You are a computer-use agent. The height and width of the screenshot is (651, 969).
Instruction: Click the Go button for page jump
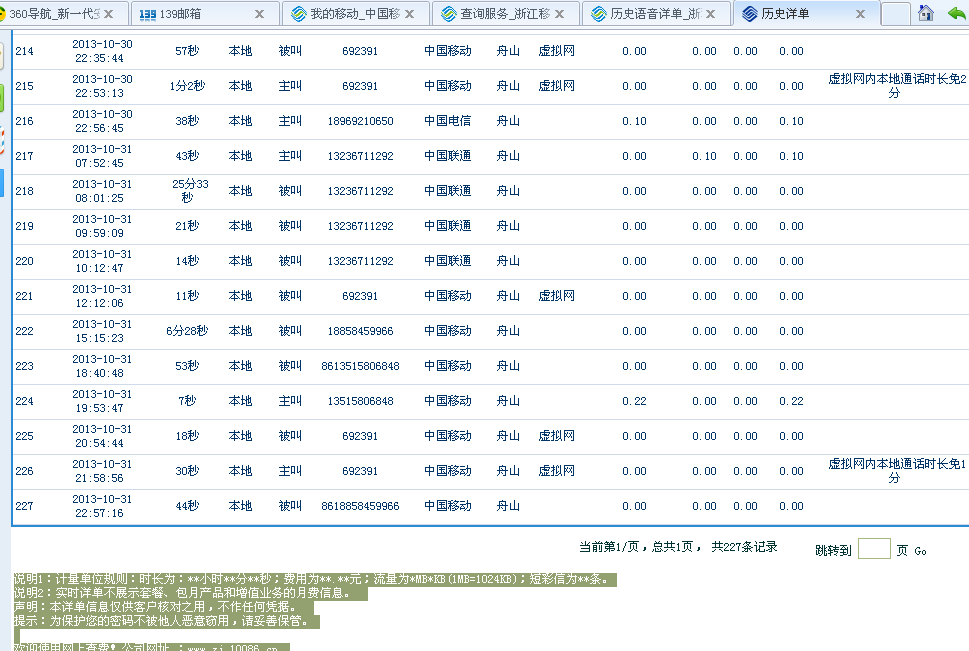(x=920, y=551)
